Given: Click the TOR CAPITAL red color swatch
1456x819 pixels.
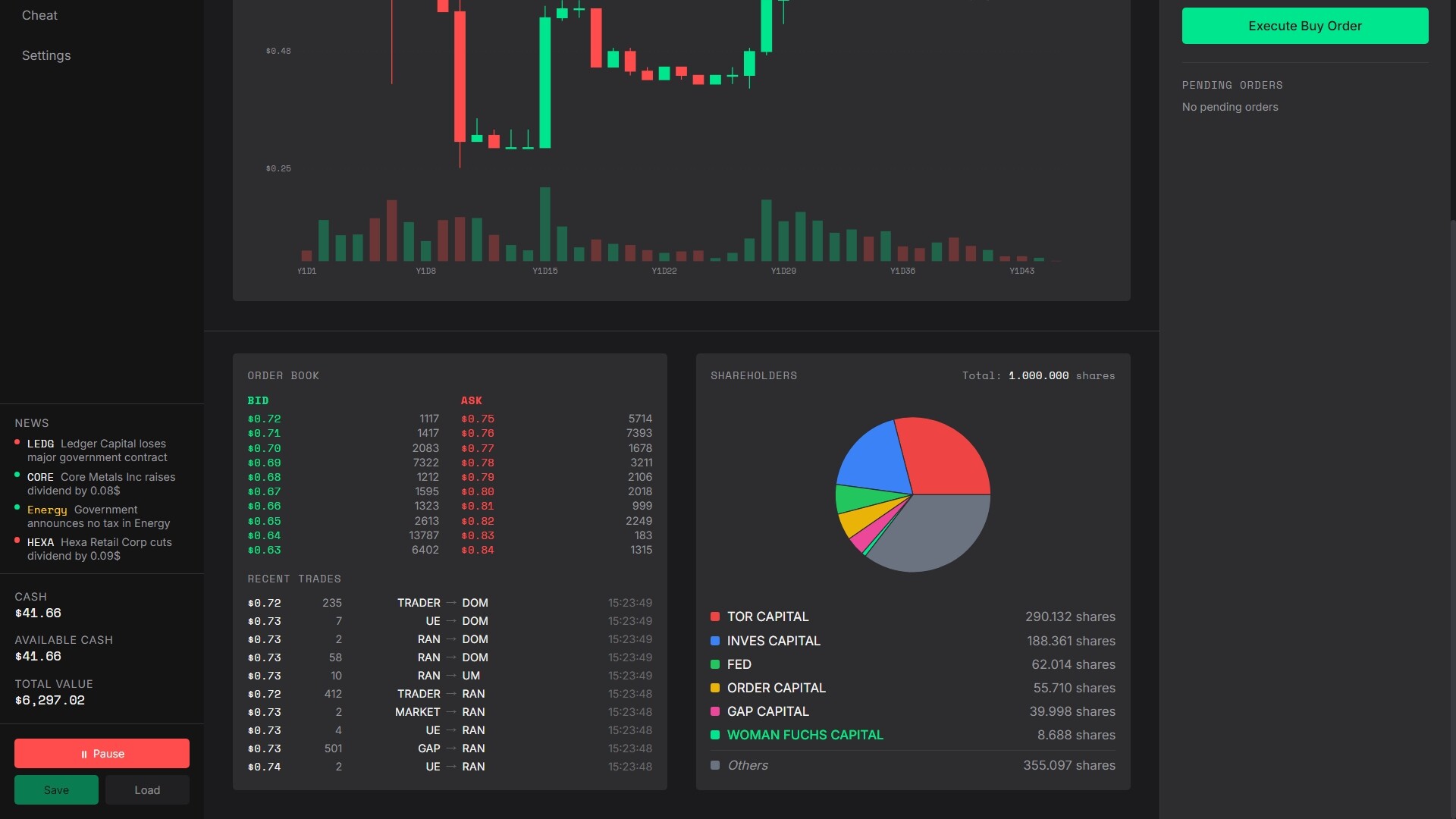Looking at the screenshot, I should tap(715, 617).
